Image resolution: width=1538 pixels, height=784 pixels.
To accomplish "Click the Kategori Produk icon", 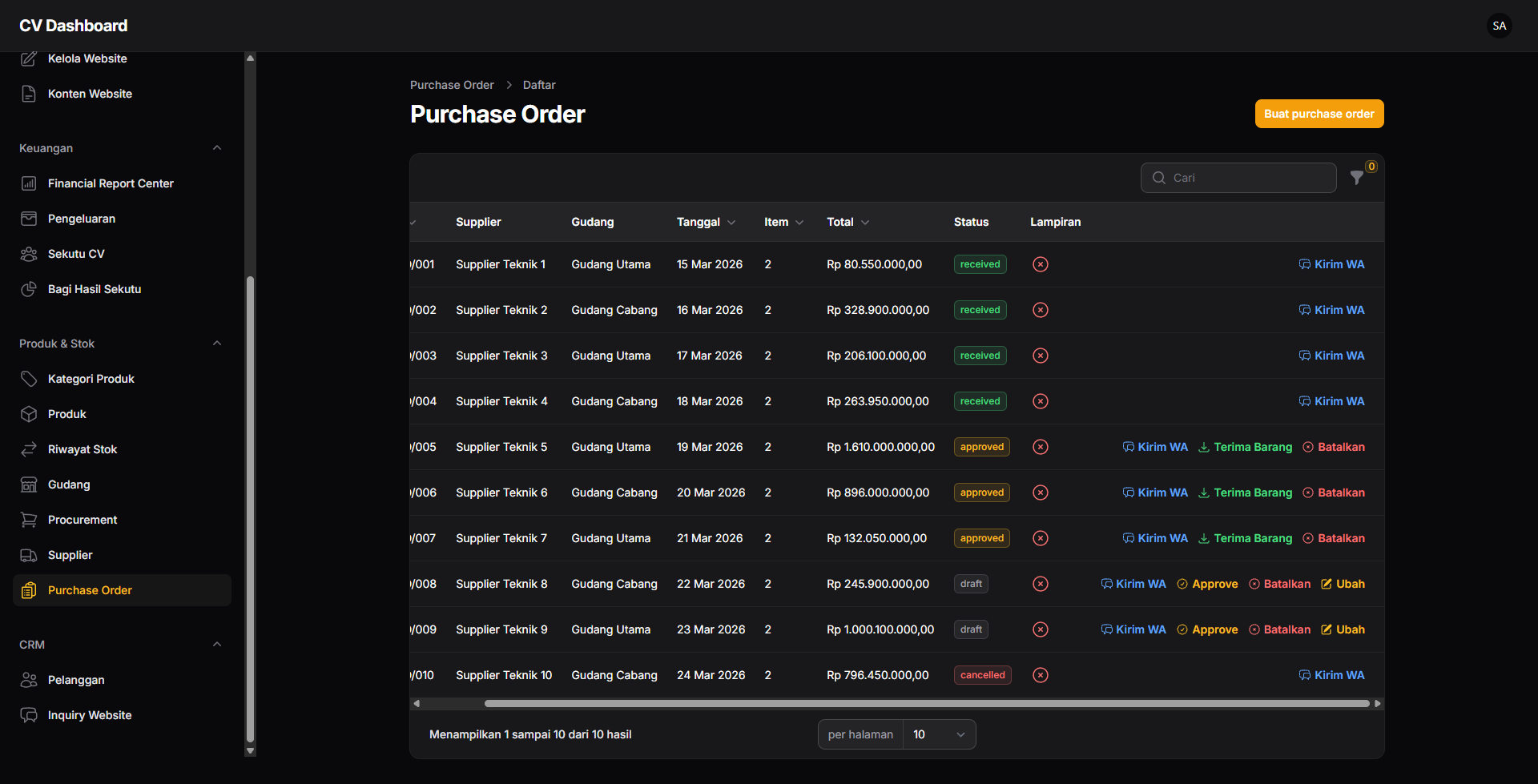I will 29,379.
